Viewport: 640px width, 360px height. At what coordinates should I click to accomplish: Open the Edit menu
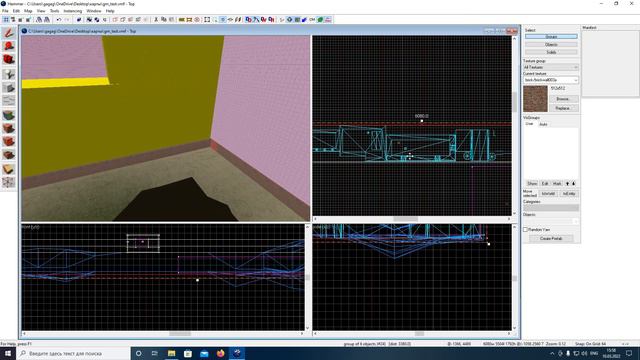pos(16,11)
